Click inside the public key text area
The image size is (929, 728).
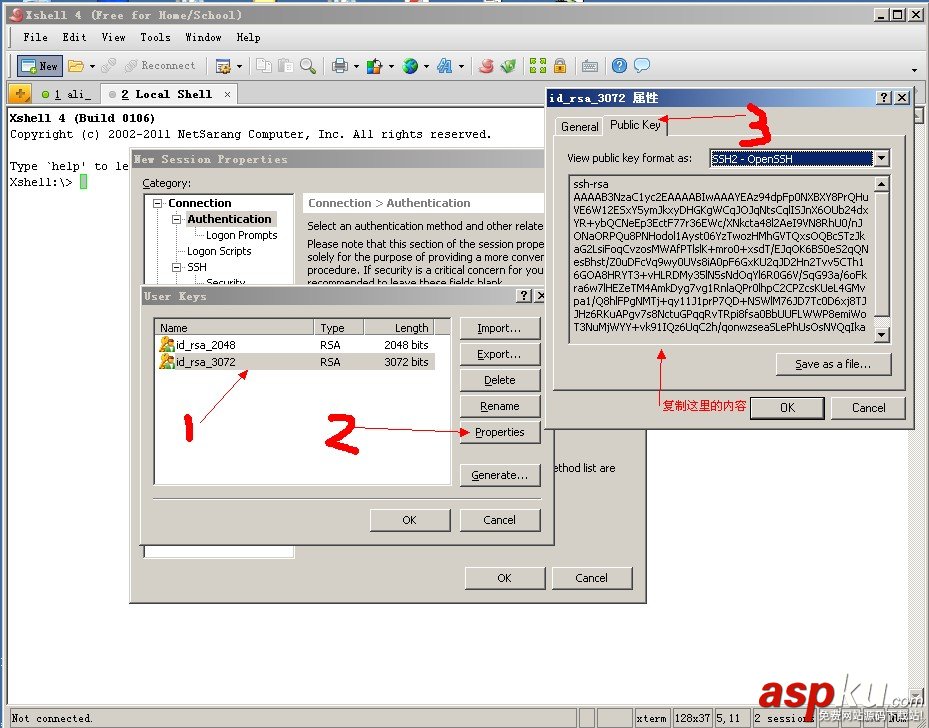point(720,258)
